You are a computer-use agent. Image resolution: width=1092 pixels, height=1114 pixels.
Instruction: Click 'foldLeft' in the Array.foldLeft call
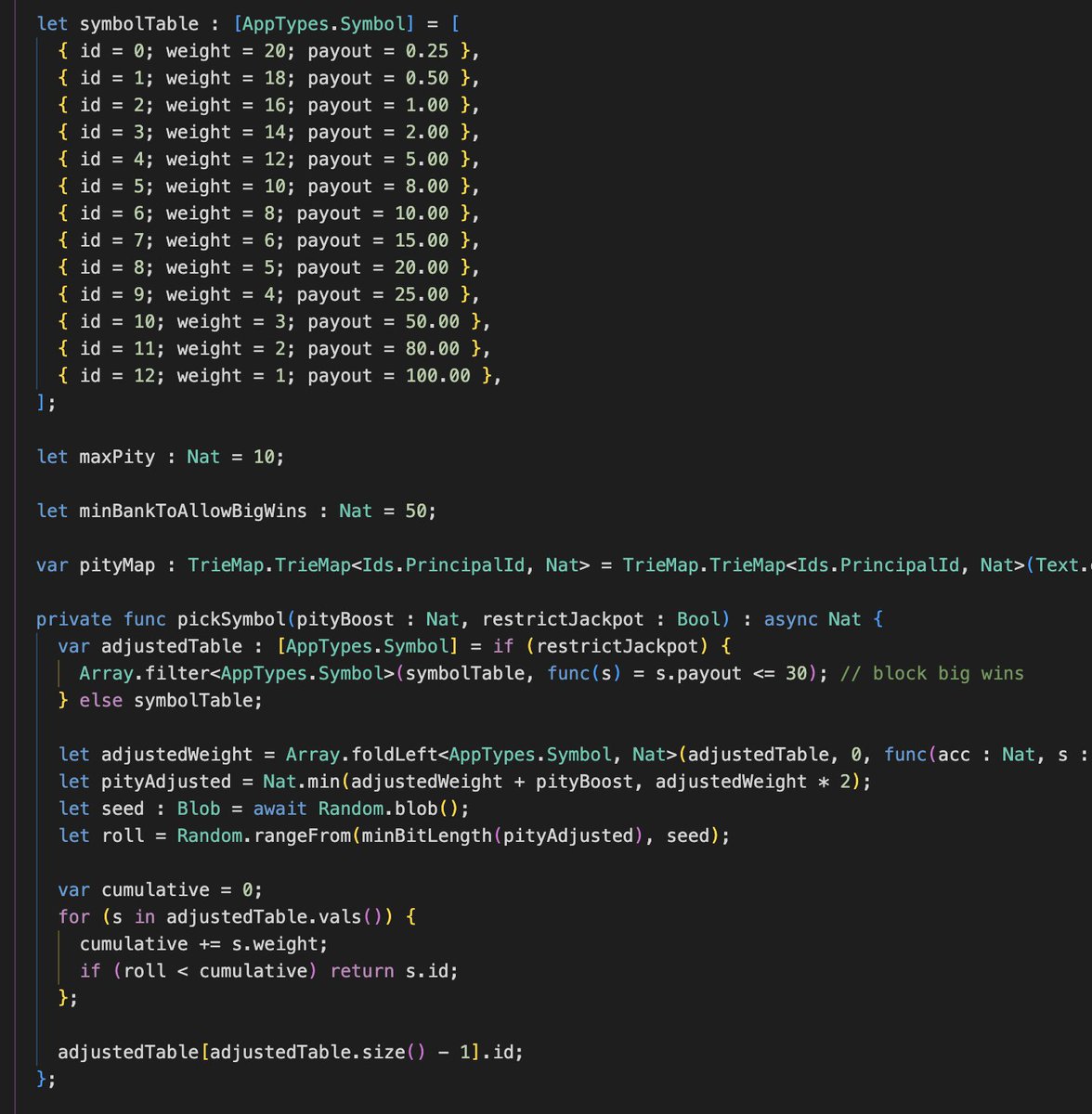(x=394, y=755)
